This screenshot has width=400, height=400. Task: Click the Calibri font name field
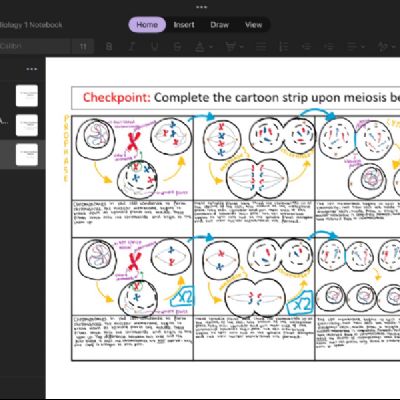(x=35, y=46)
